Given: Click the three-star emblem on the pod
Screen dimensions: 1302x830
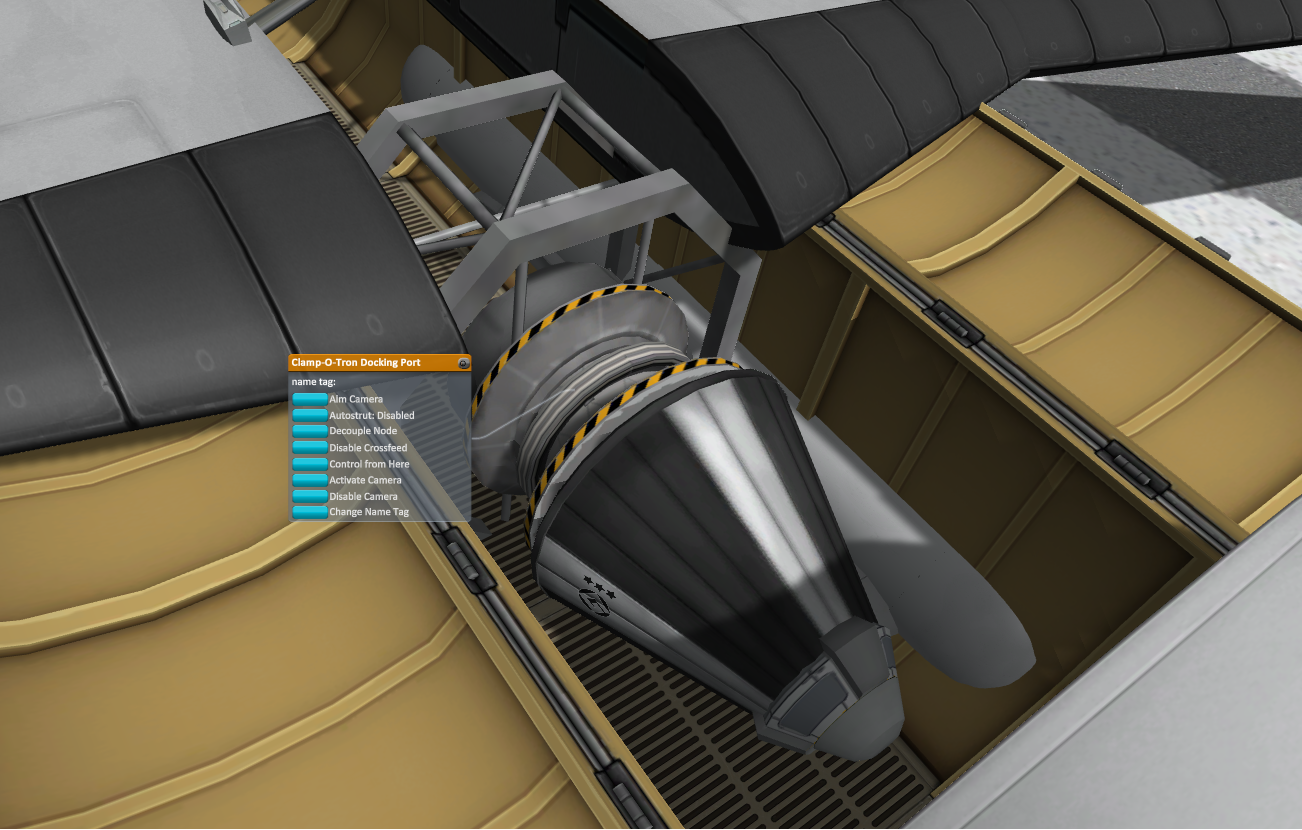Looking at the screenshot, I should [x=598, y=584].
